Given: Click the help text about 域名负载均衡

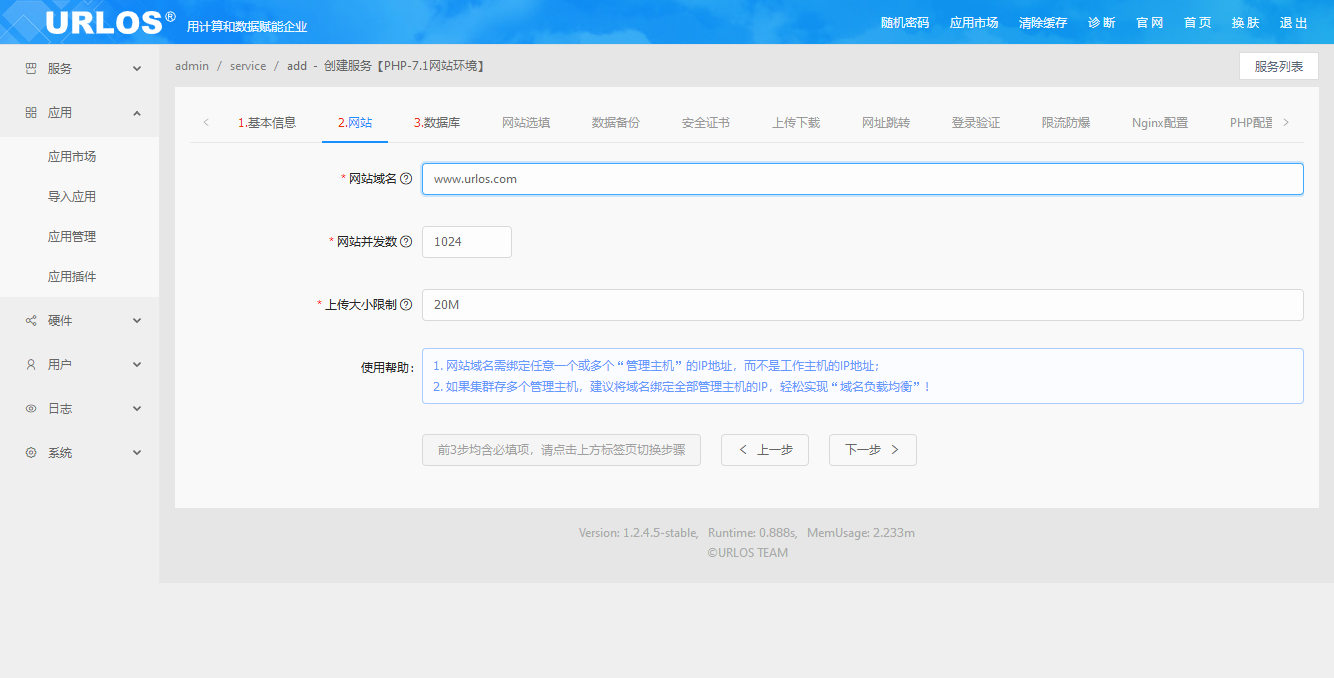Looking at the screenshot, I should pyautogui.click(x=682, y=387).
